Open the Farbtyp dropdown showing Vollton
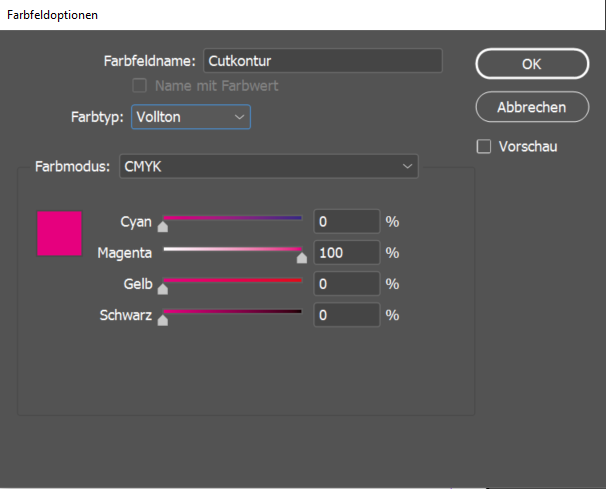Image resolution: width=606 pixels, height=489 pixels. click(x=190, y=117)
